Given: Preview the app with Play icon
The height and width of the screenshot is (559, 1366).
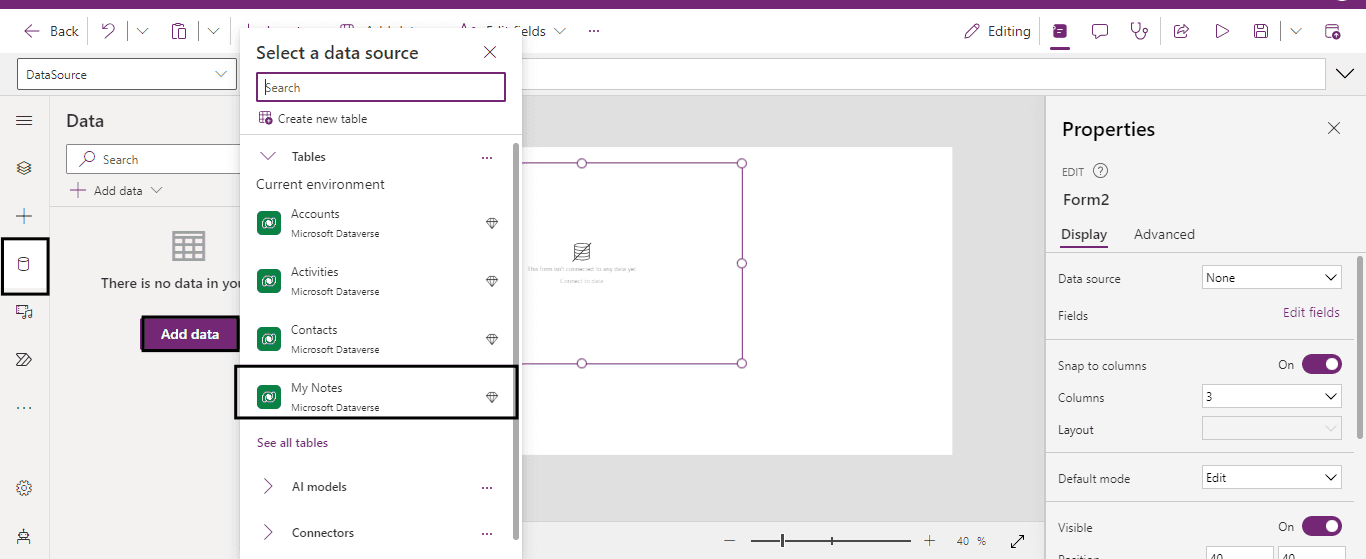Looking at the screenshot, I should [x=1222, y=31].
